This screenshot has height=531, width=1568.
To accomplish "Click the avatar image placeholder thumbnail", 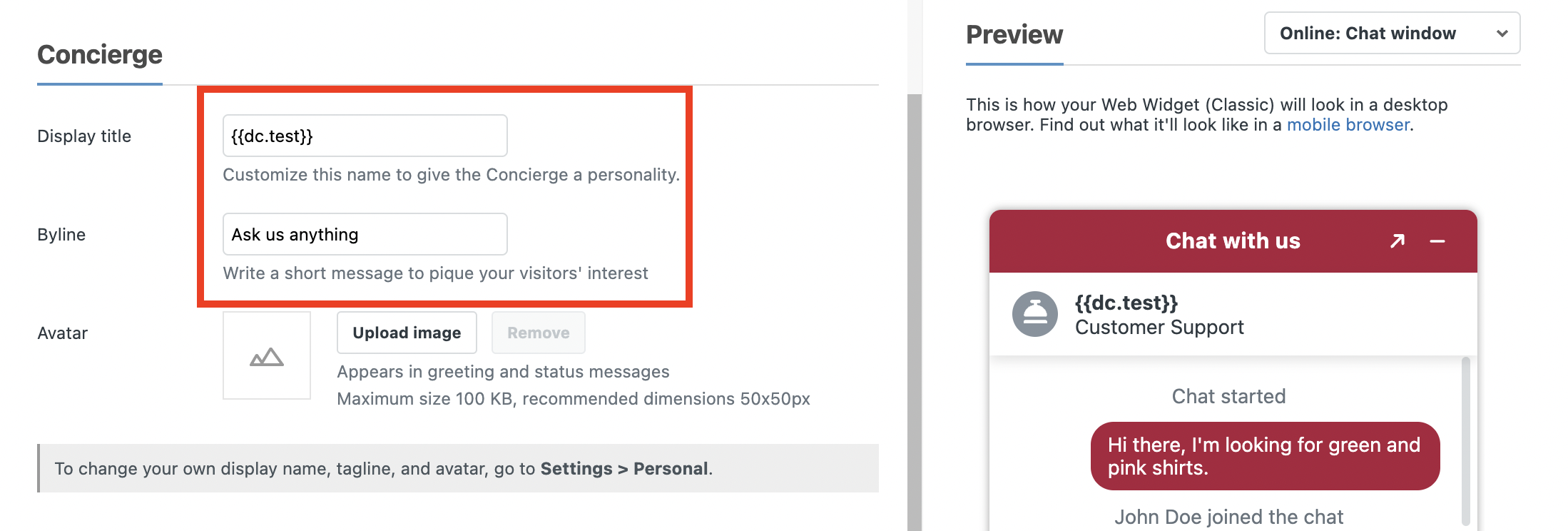I will (267, 355).
